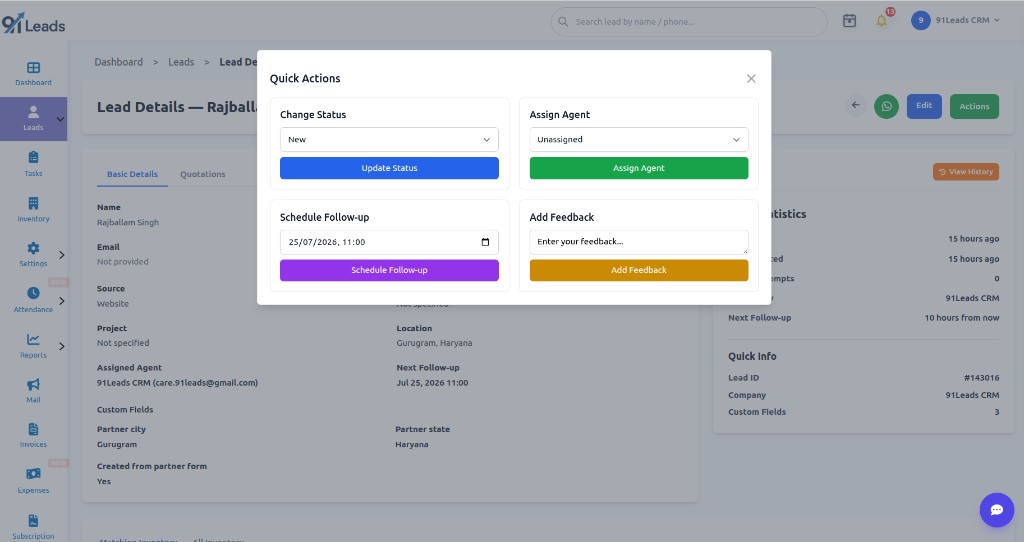Click the '10 hours from now' text
The image size is (1024, 542).
(x=961, y=318)
